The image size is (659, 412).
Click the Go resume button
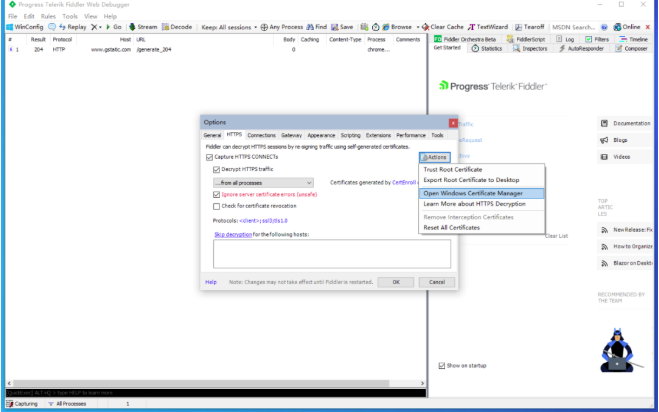click(113, 27)
